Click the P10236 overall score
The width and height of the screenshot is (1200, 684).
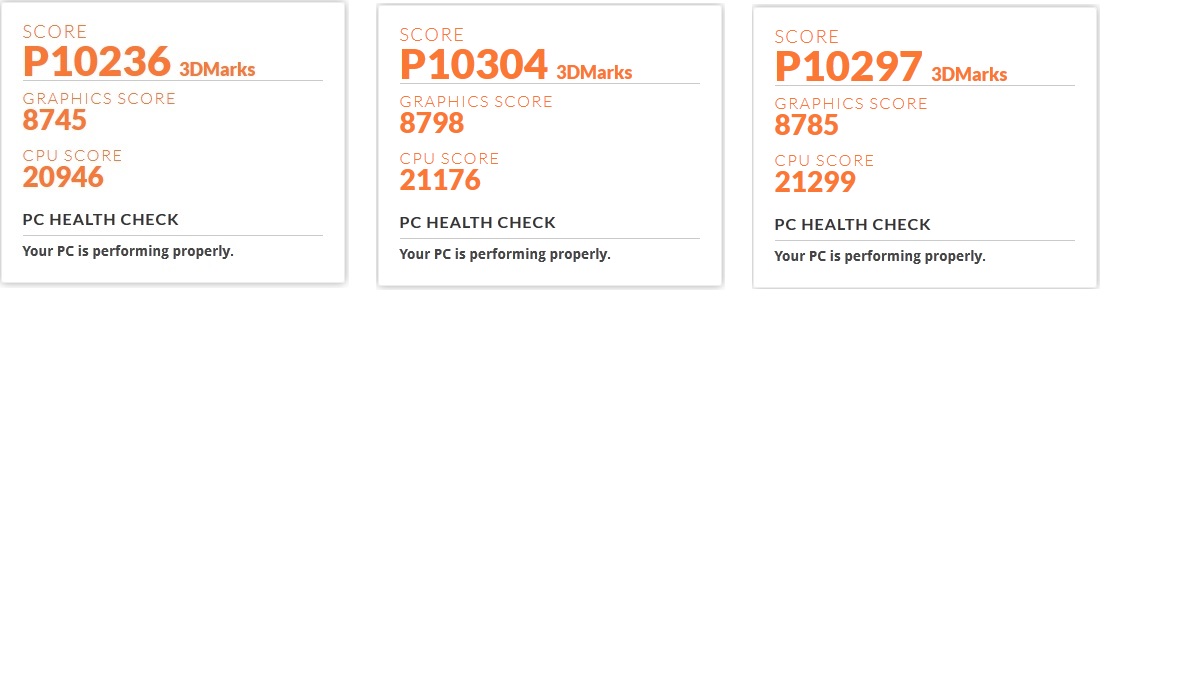click(x=97, y=61)
